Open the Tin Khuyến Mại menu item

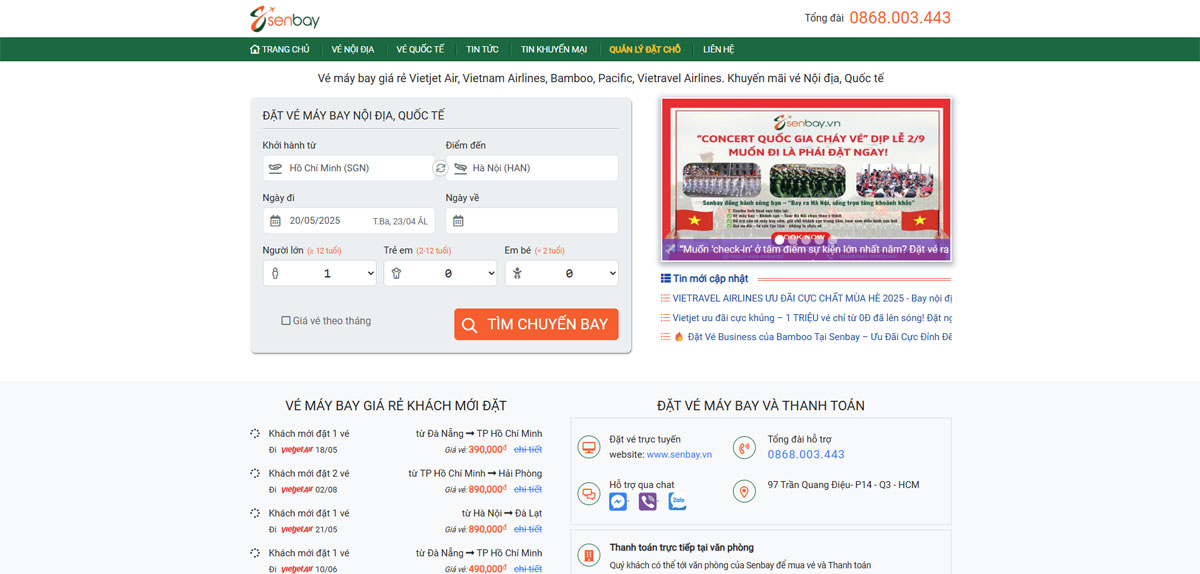(x=554, y=49)
